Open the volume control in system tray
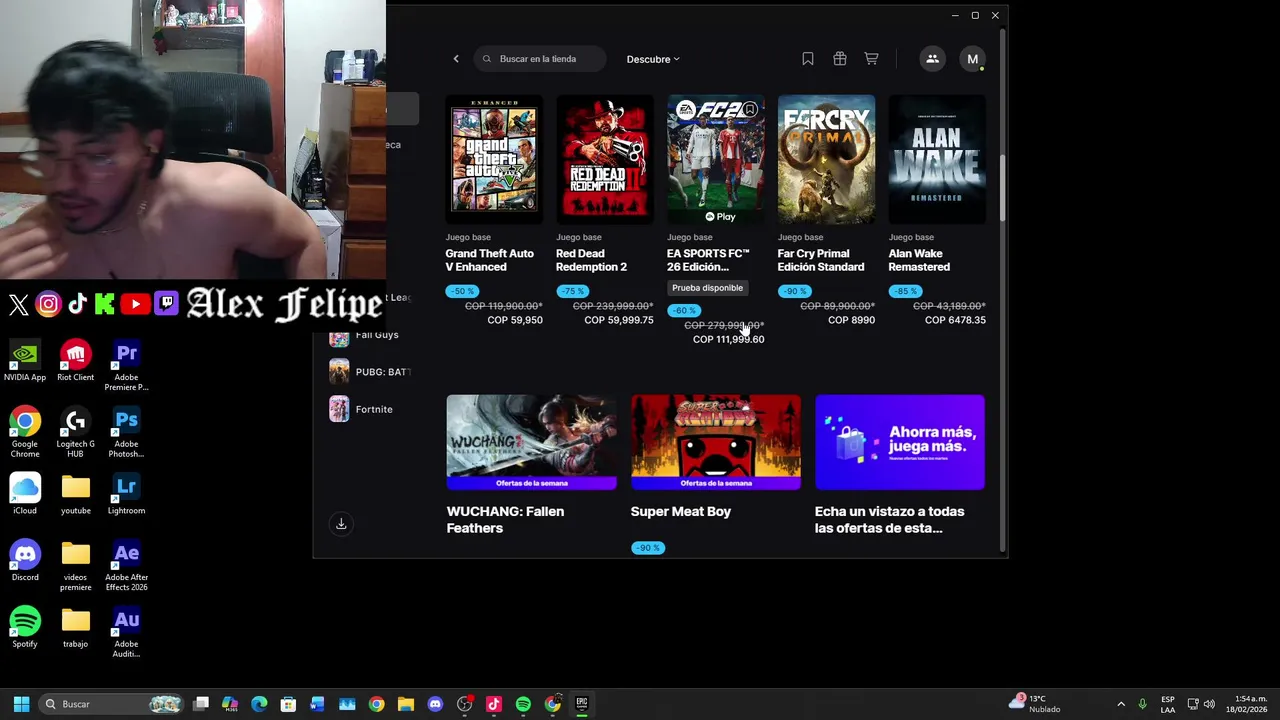Viewport: 1280px width, 720px height. coord(1209,704)
